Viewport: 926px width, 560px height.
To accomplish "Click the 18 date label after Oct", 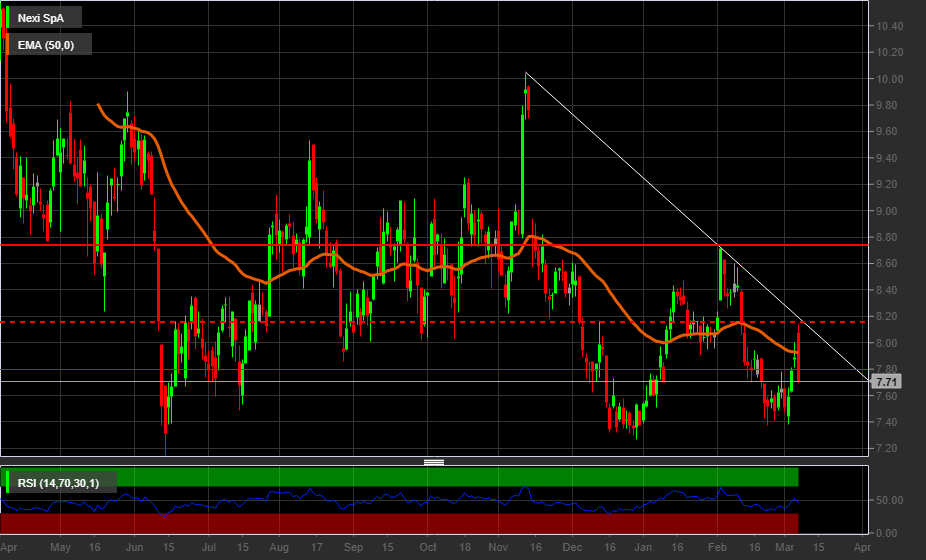I will coord(465,548).
